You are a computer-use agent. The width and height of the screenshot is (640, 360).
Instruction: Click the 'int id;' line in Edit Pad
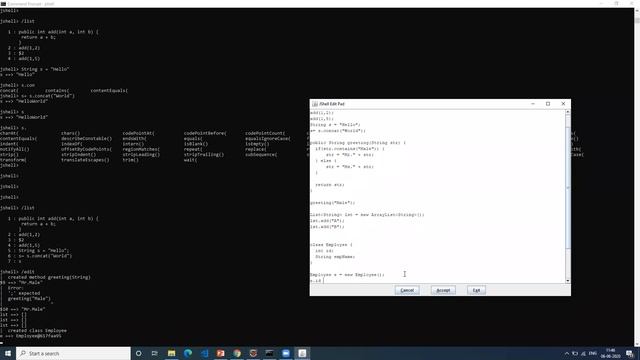(x=324, y=251)
